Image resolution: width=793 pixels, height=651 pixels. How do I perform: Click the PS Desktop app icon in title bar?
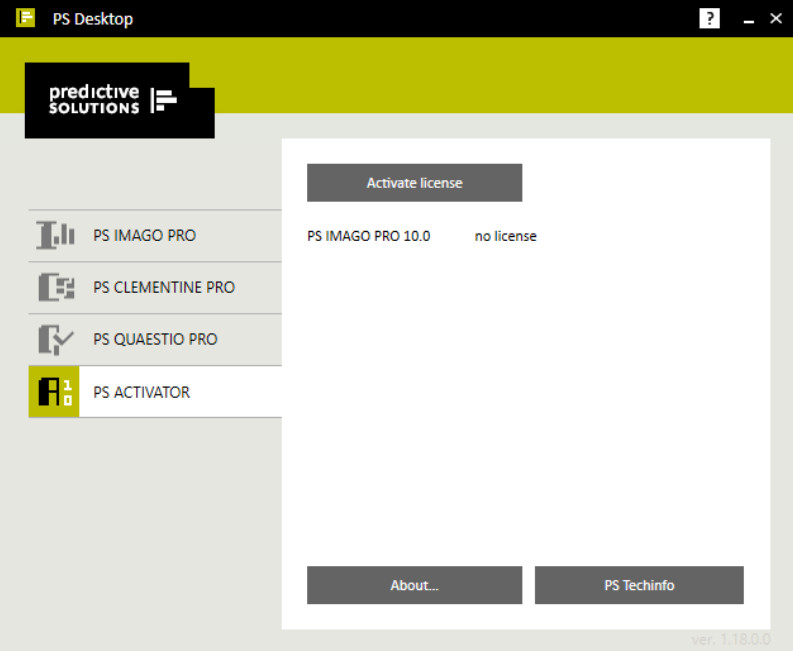25,18
